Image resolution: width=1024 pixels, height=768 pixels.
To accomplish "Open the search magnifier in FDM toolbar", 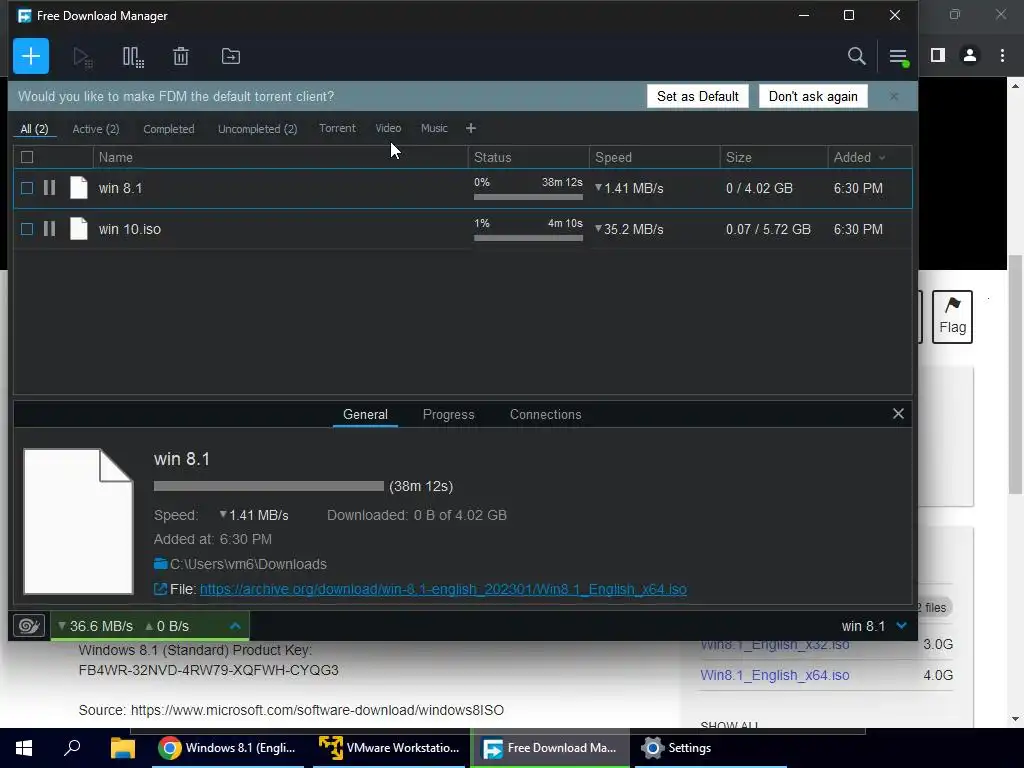I will 856,56.
